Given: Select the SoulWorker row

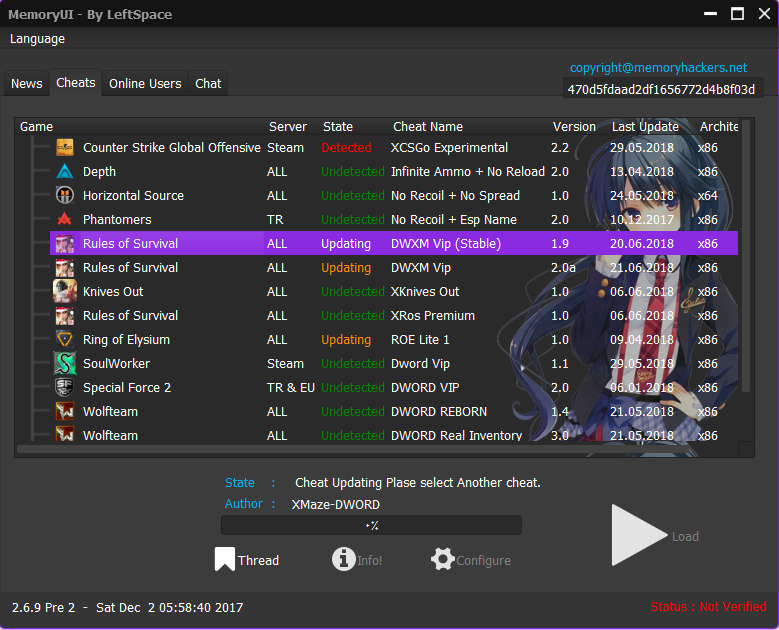Looking at the screenshot, I should coord(393,363).
